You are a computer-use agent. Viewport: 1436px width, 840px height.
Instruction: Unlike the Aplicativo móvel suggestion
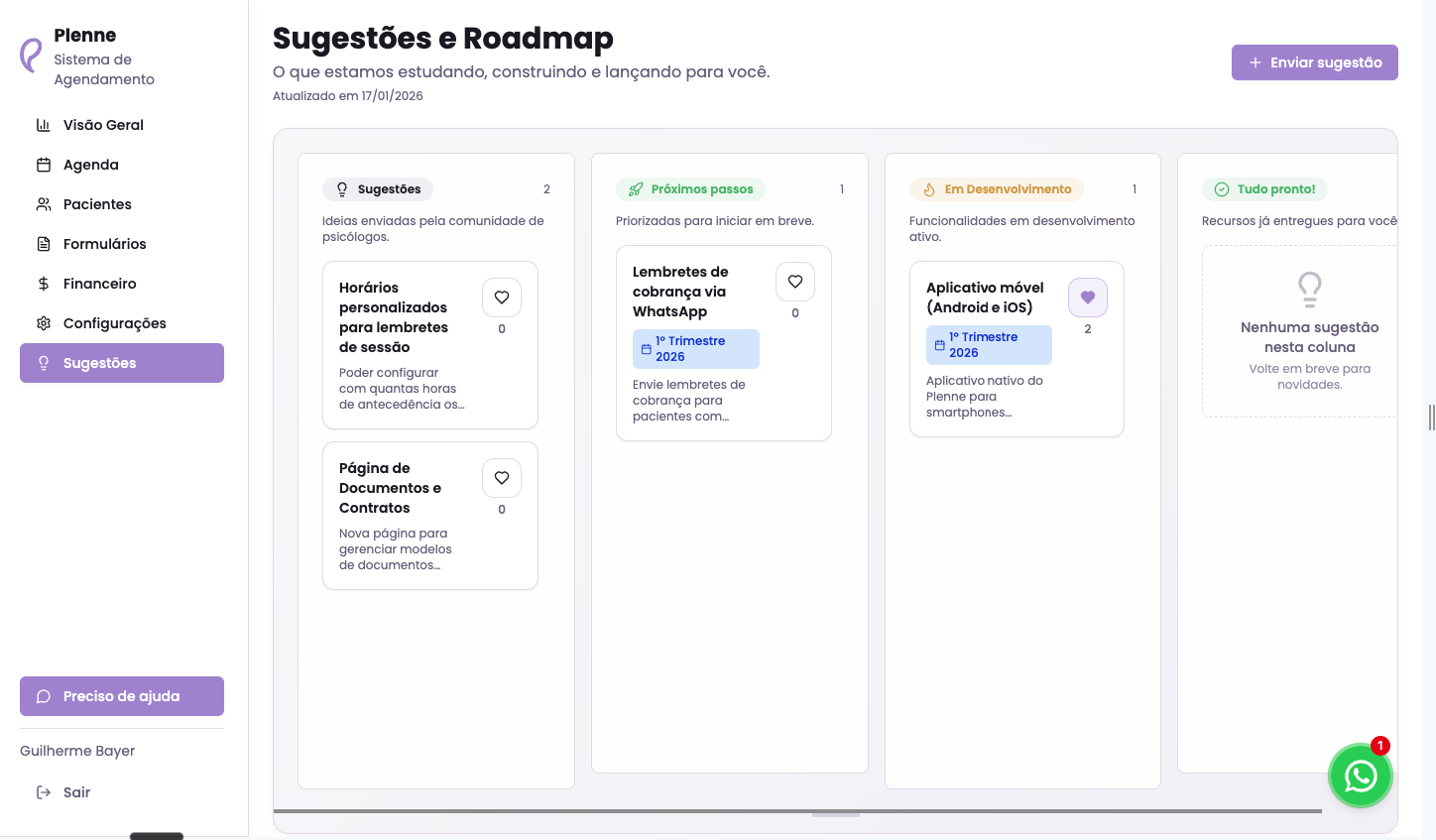(1087, 298)
